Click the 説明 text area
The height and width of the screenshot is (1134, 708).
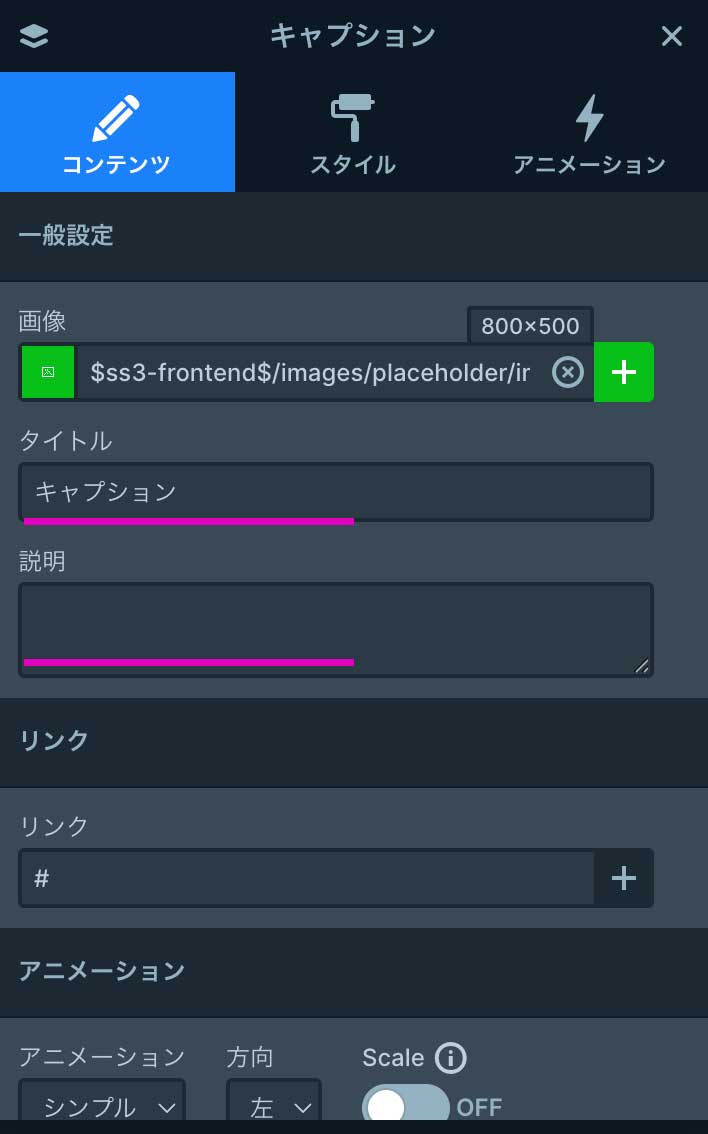(335, 629)
